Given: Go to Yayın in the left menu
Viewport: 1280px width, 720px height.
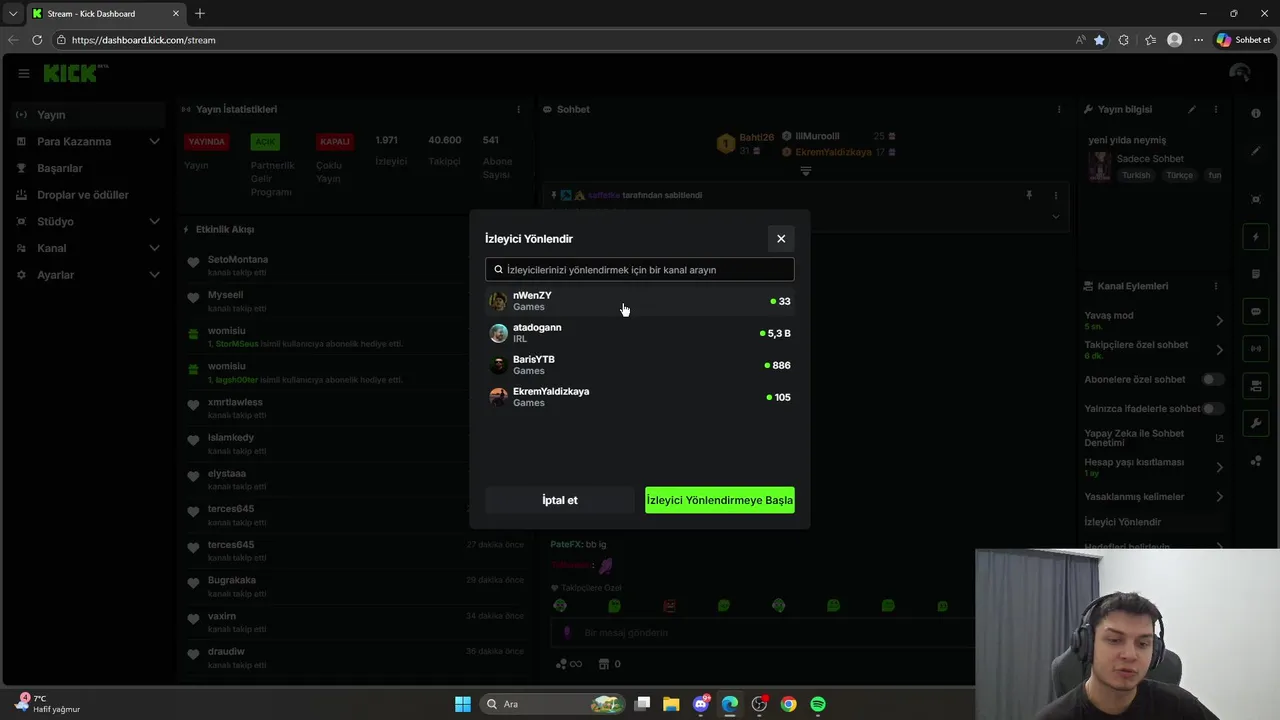Looking at the screenshot, I should 87,115.
